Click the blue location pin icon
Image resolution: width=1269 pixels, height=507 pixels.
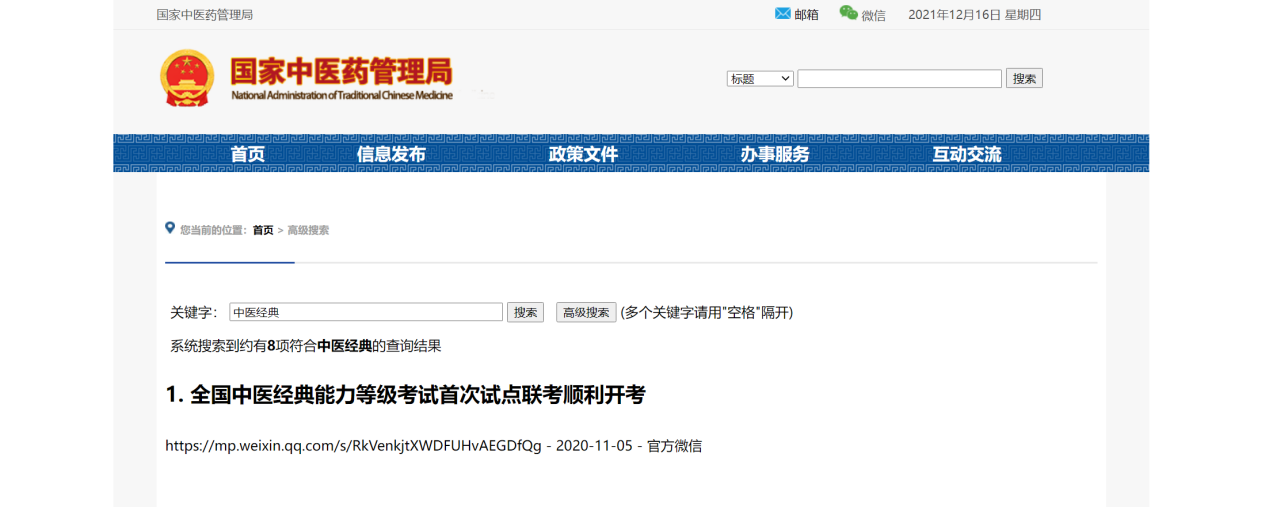click(170, 228)
